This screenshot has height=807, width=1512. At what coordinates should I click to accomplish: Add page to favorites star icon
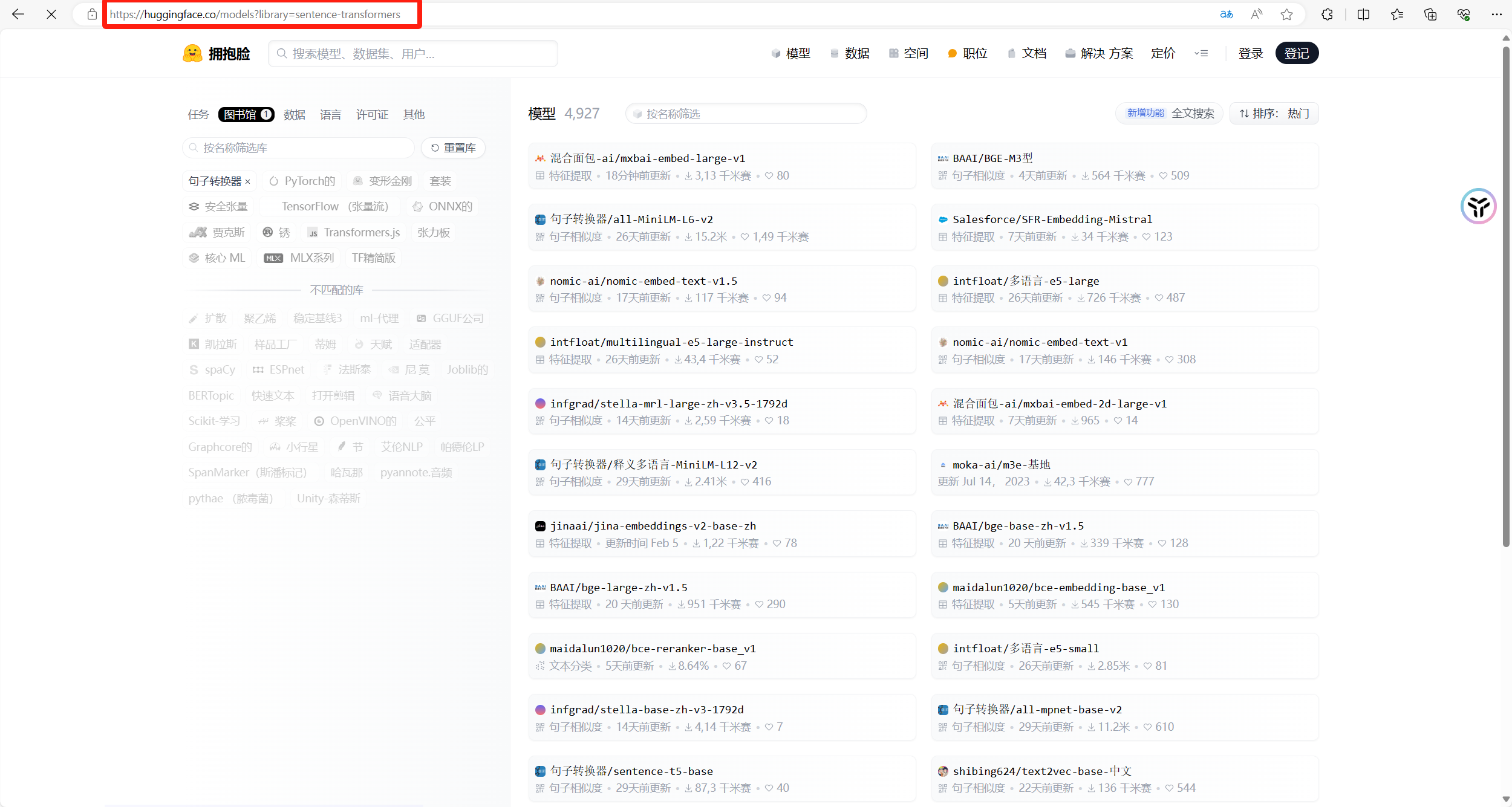pos(1286,15)
